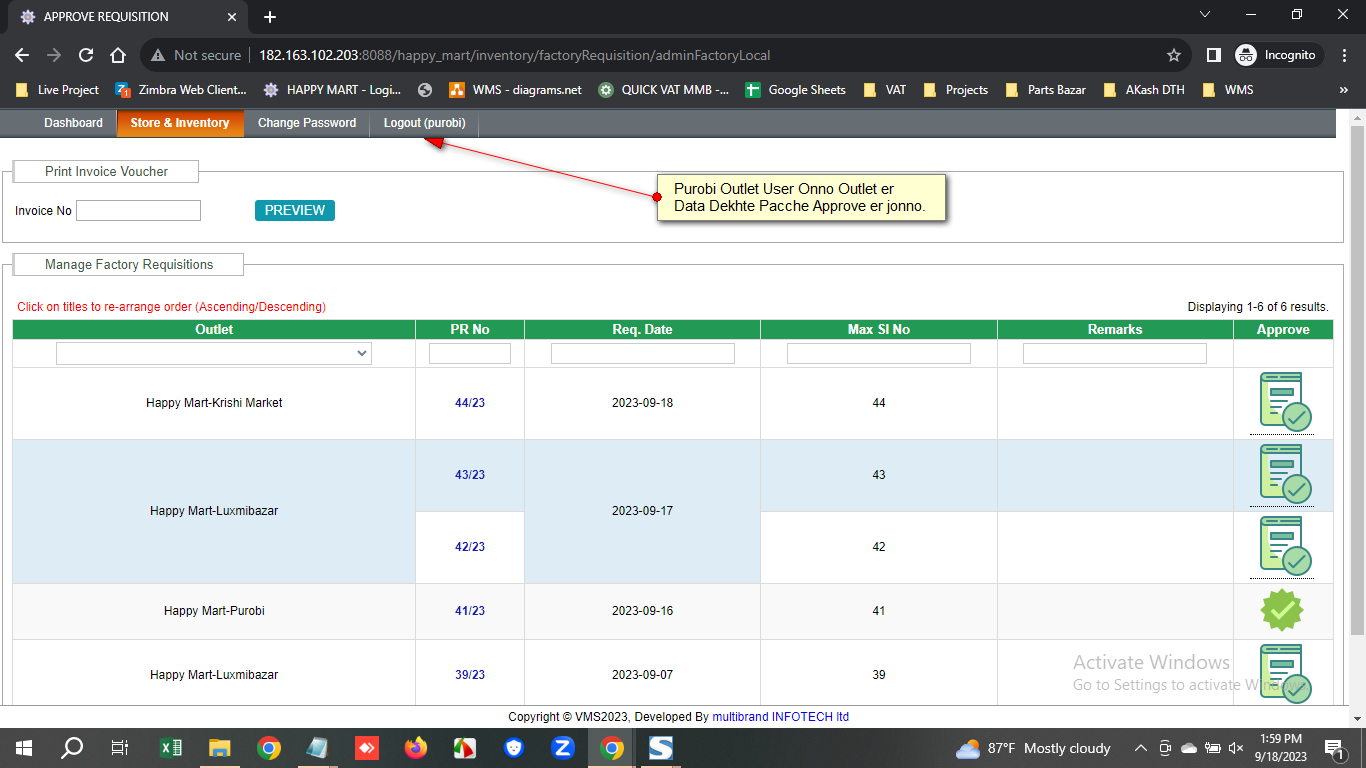The image size is (1366, 768).
Task: Open AnyDesk from the taskbar
Action: 367,748
